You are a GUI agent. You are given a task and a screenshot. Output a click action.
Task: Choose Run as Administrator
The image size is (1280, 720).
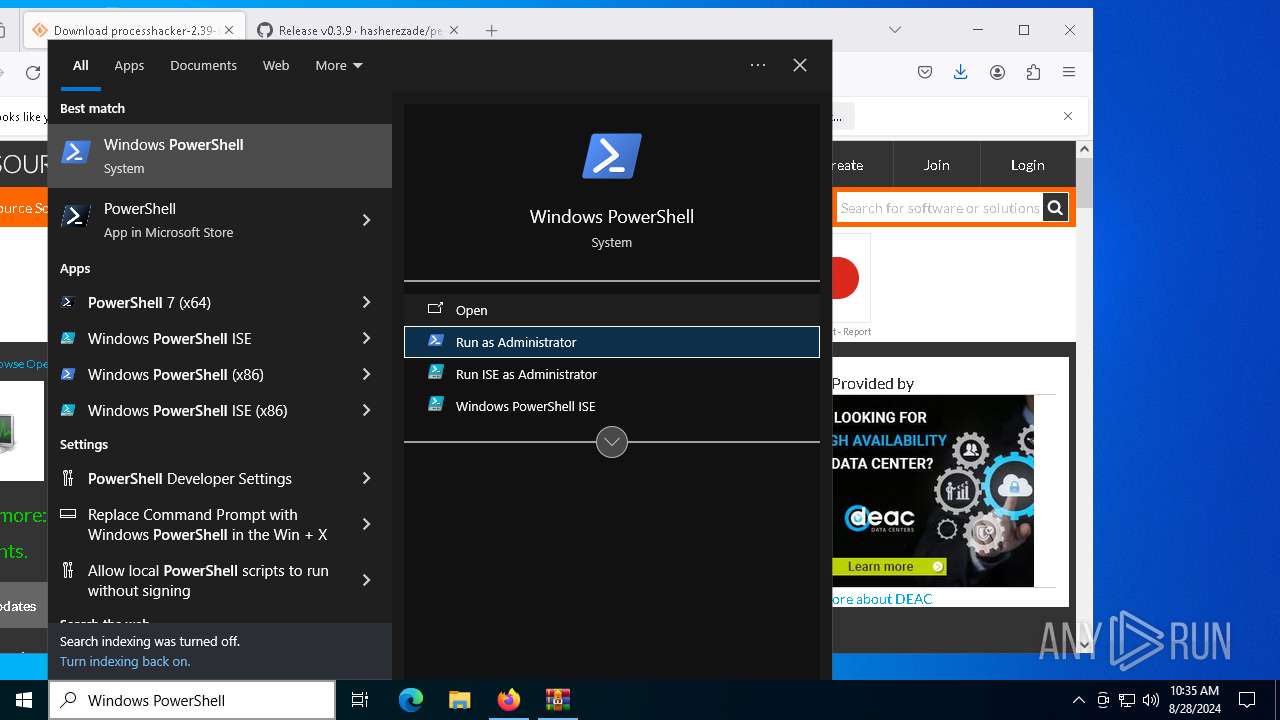pos(612,342)
